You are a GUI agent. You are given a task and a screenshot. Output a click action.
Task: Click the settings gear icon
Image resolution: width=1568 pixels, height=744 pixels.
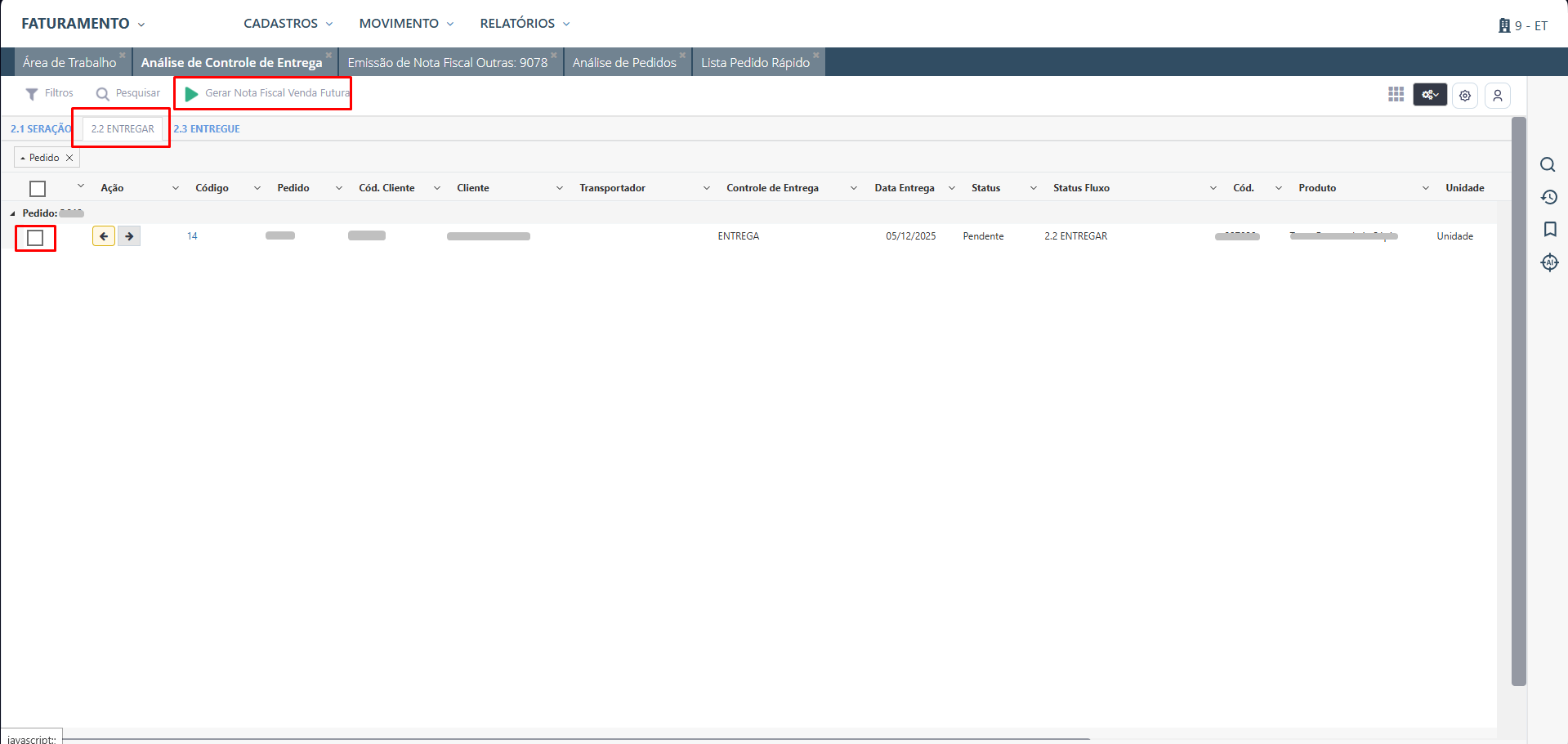(x=1465, y=96)
